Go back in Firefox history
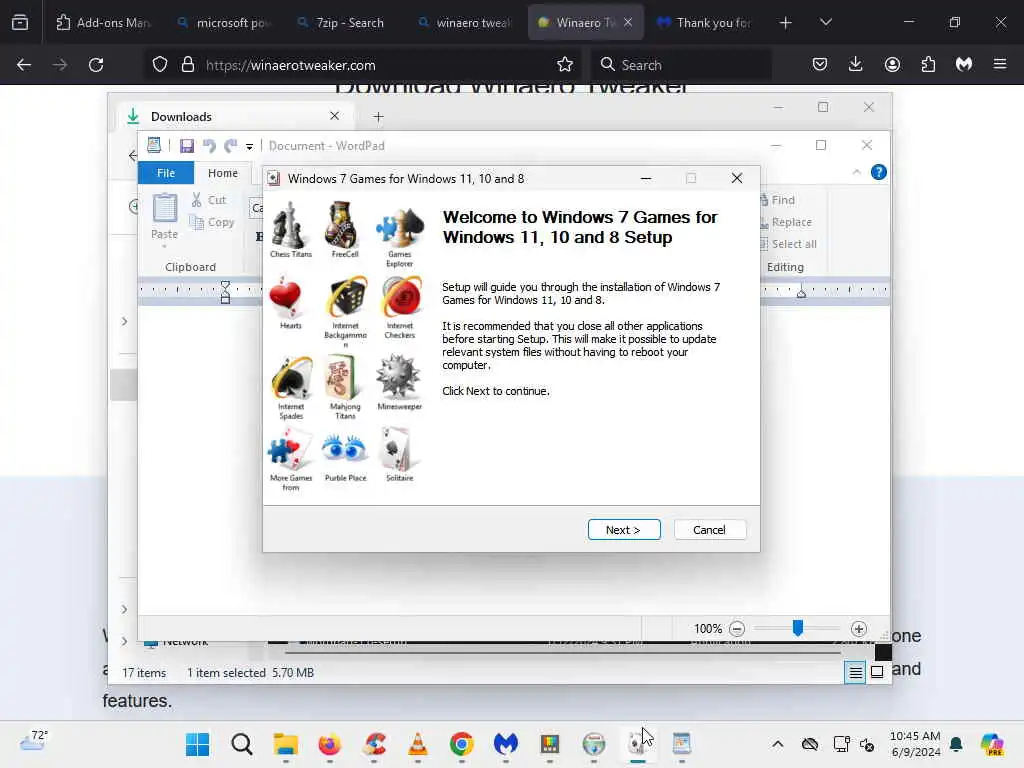The width and height of the screenshot is (1024, 768). 24,65
